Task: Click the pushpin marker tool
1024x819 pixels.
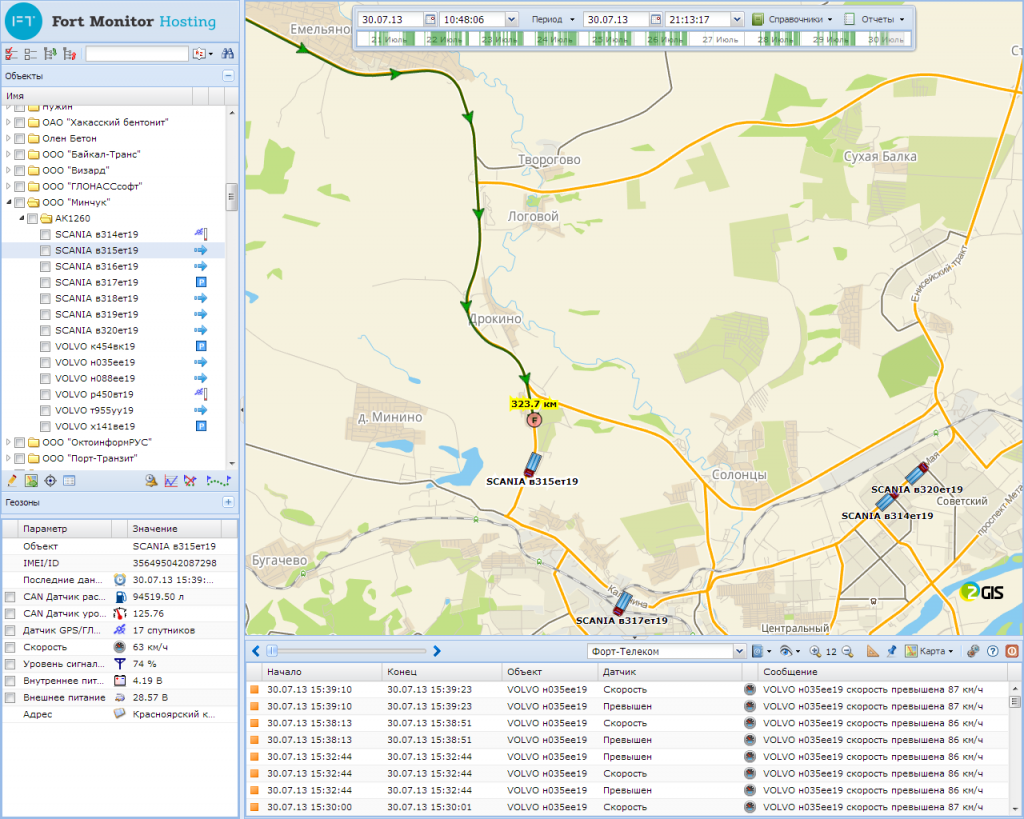Action: (x=892, y=651)
